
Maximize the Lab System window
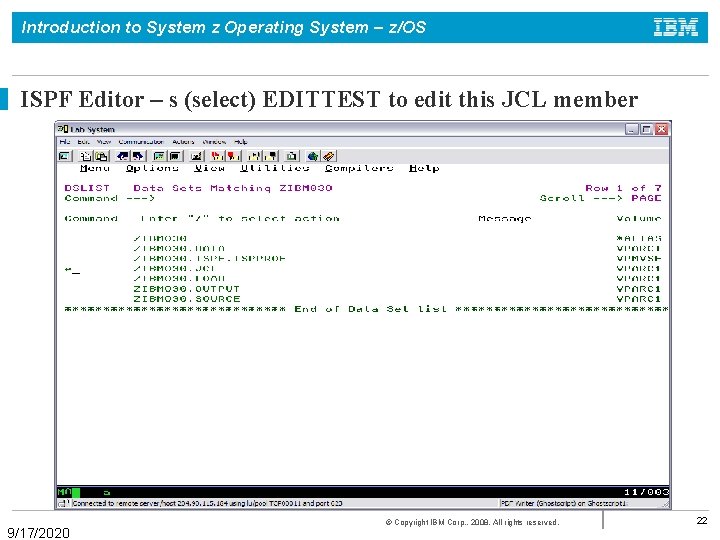pos(647,129)
